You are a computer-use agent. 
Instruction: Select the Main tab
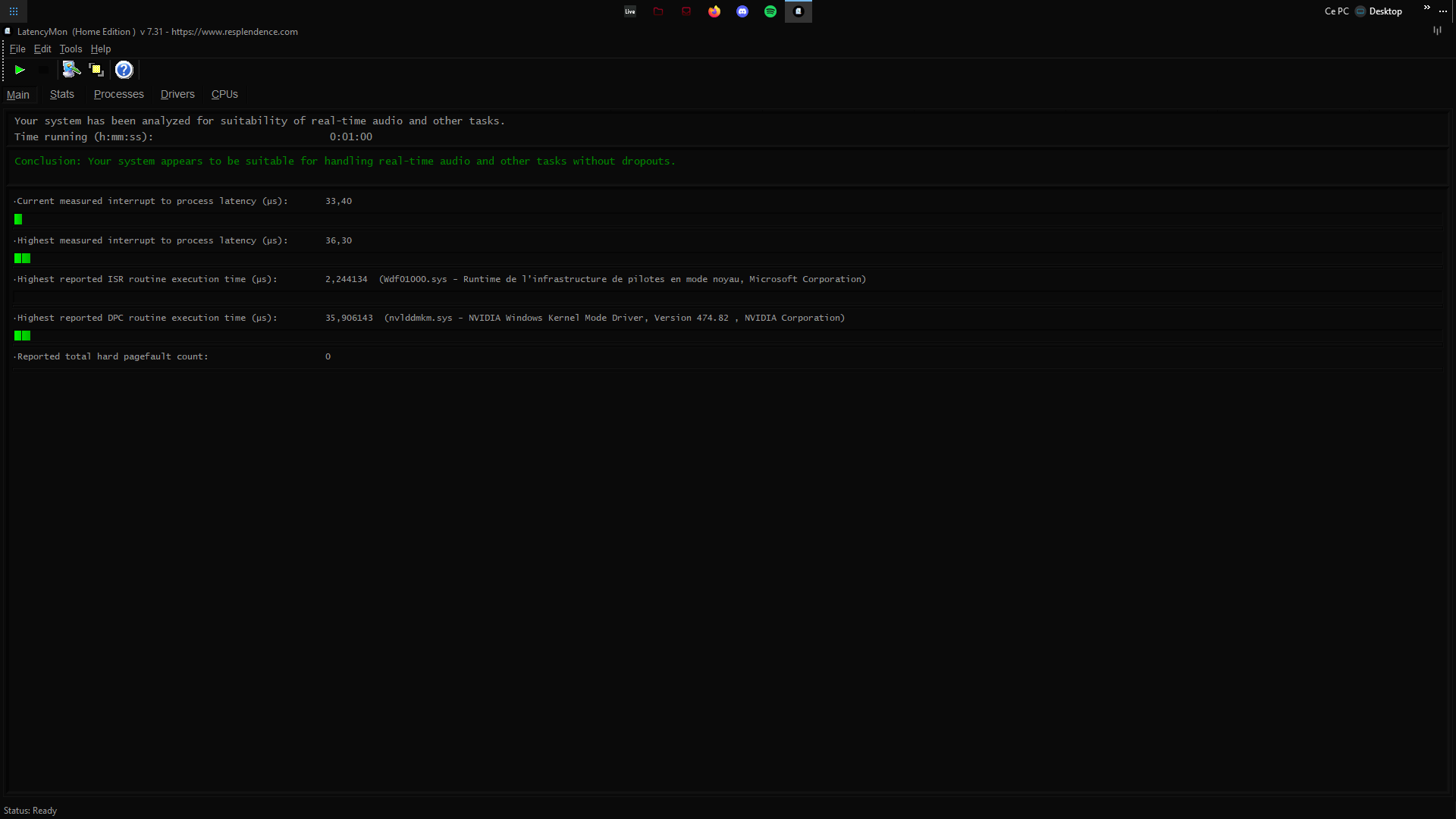[18, 95]
